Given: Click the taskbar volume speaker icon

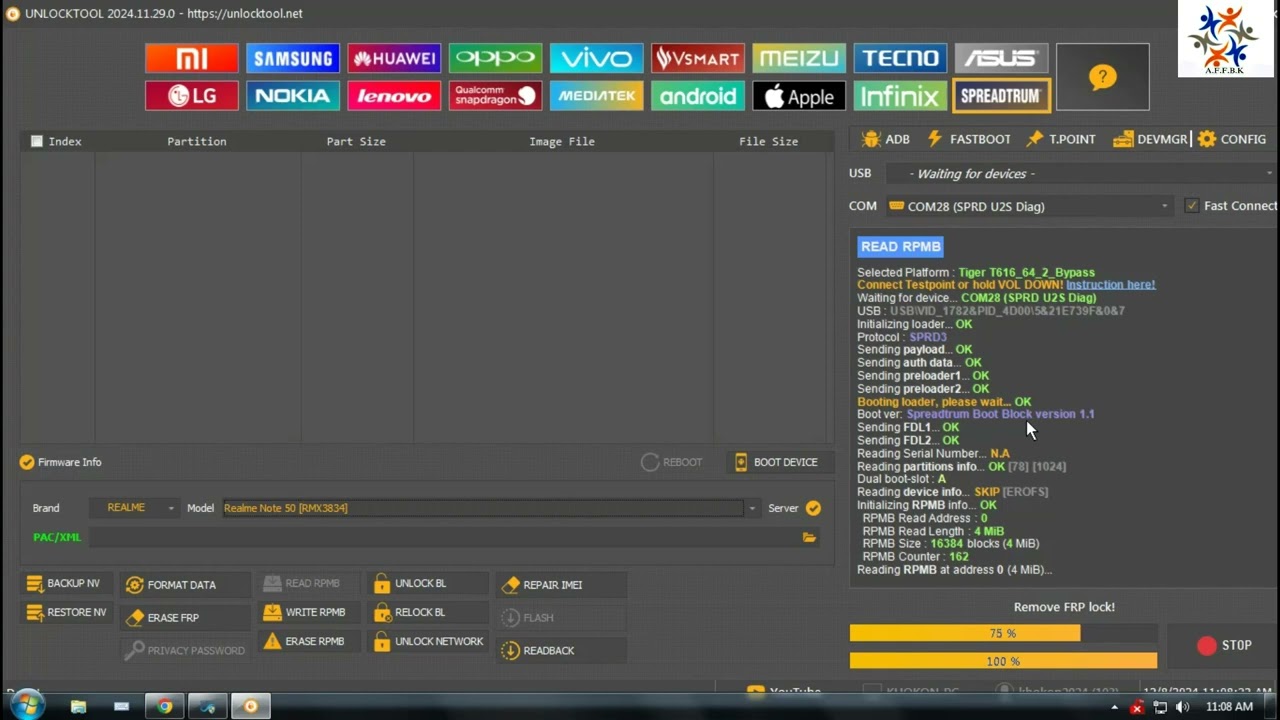Looking at the screenshot, I should [x=1183, y=707].
